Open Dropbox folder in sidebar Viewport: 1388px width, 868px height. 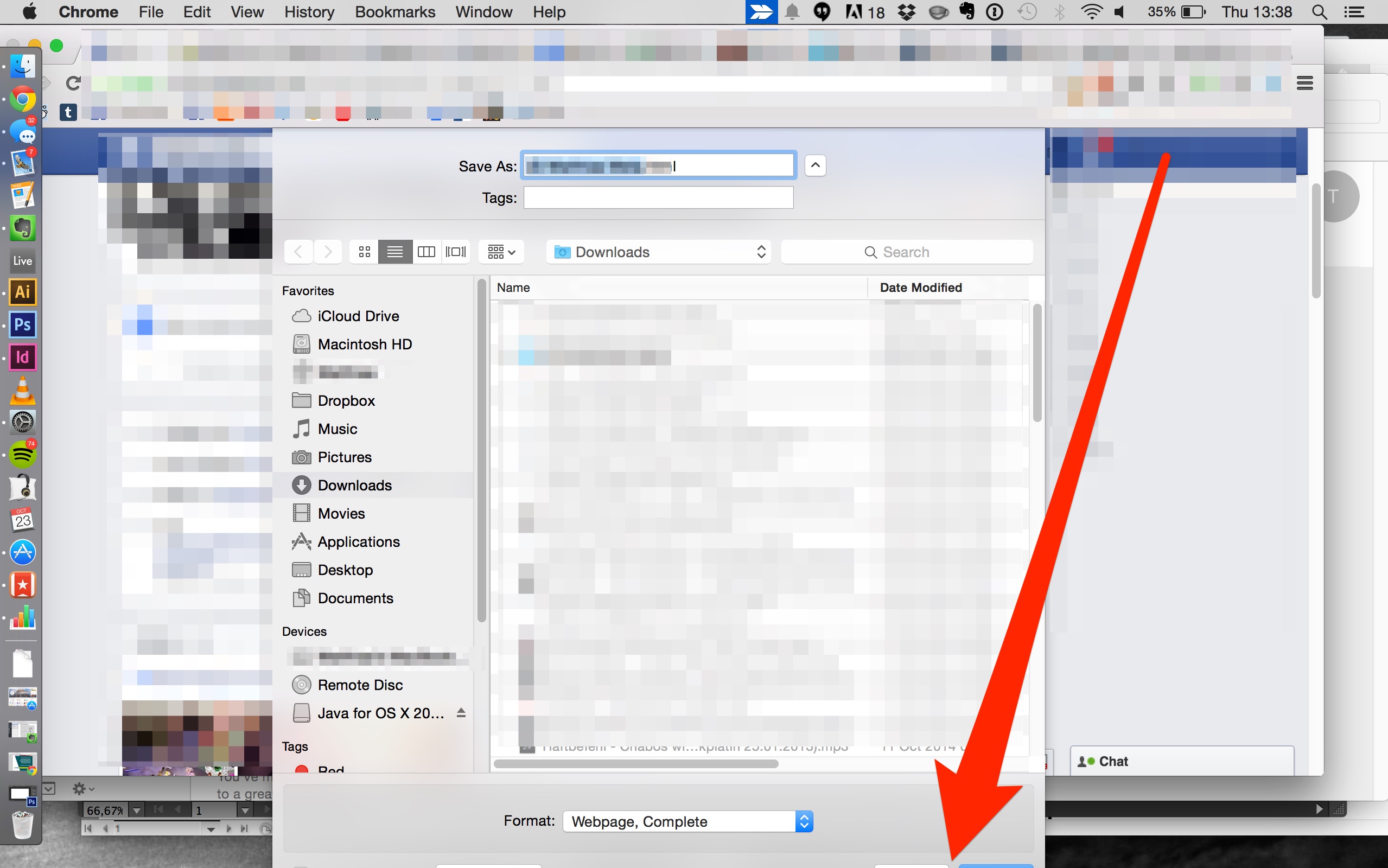346,400
